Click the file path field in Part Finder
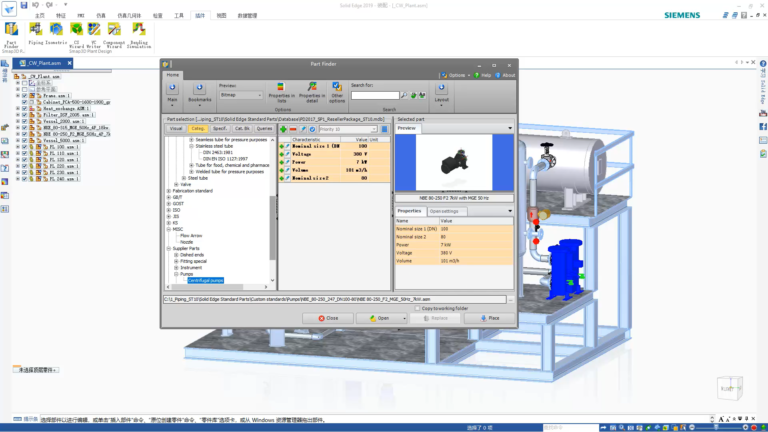The width and height of the screenshot is (768, 432). click(x=335, y=299)
